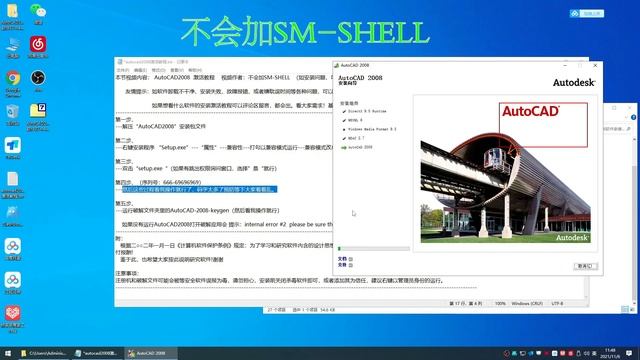Screen dimensions: 640x360
Task: Click the Setup.exe properties line in Notepad
Action: tap(224, 147)
